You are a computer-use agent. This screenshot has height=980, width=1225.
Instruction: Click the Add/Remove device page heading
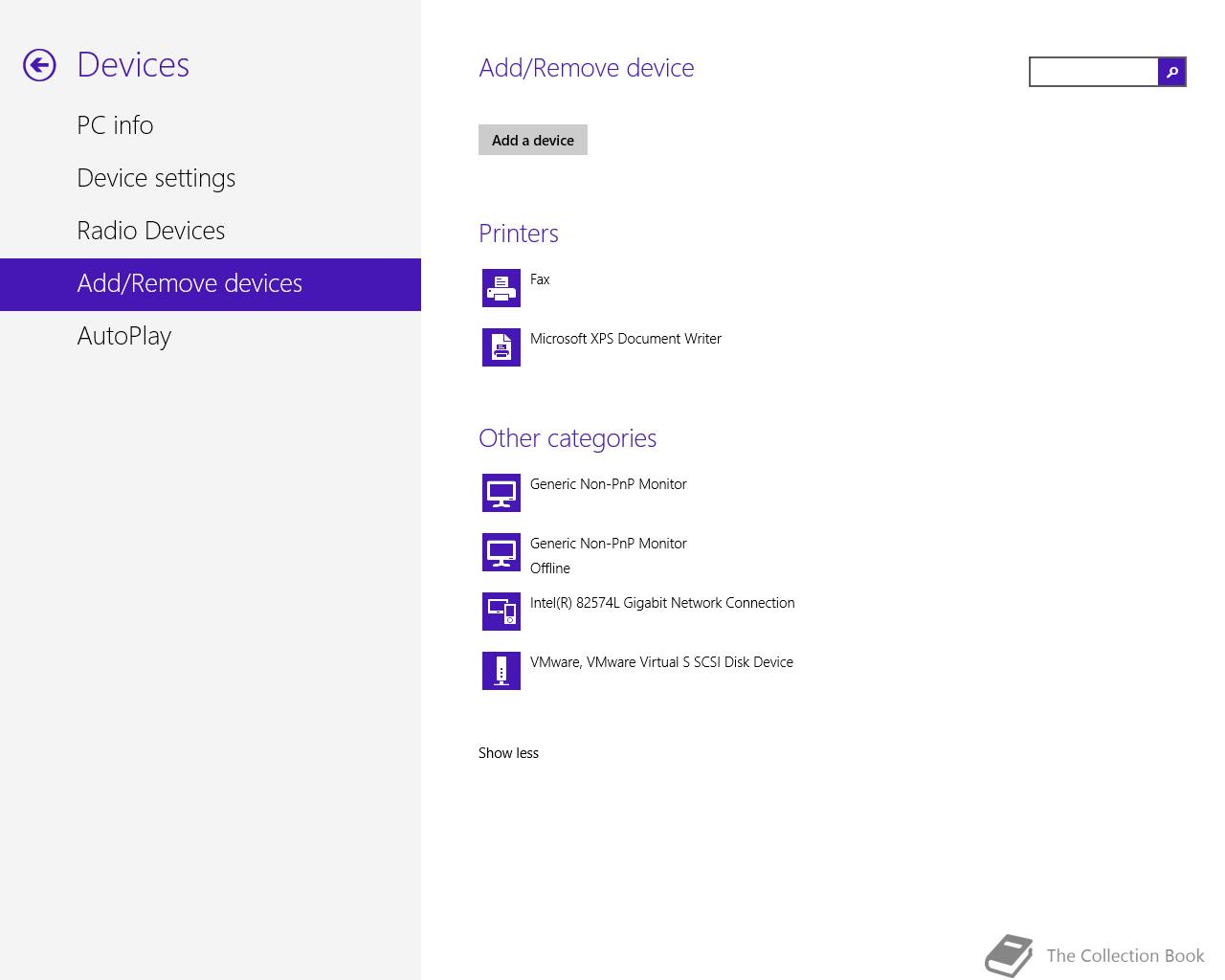pos(587,68)
